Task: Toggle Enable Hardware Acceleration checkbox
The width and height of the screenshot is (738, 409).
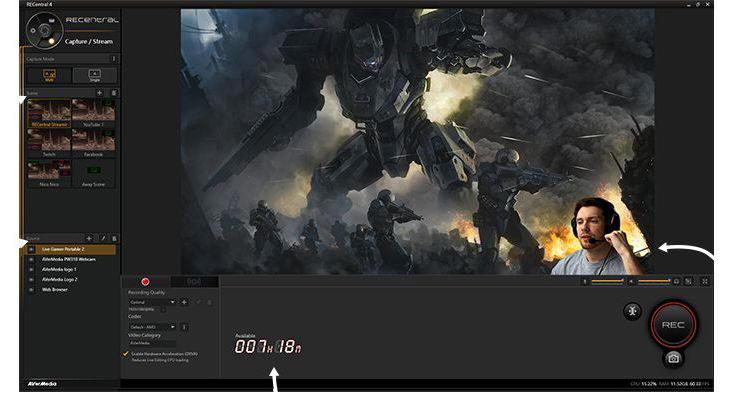Action: tap(126, 353)
